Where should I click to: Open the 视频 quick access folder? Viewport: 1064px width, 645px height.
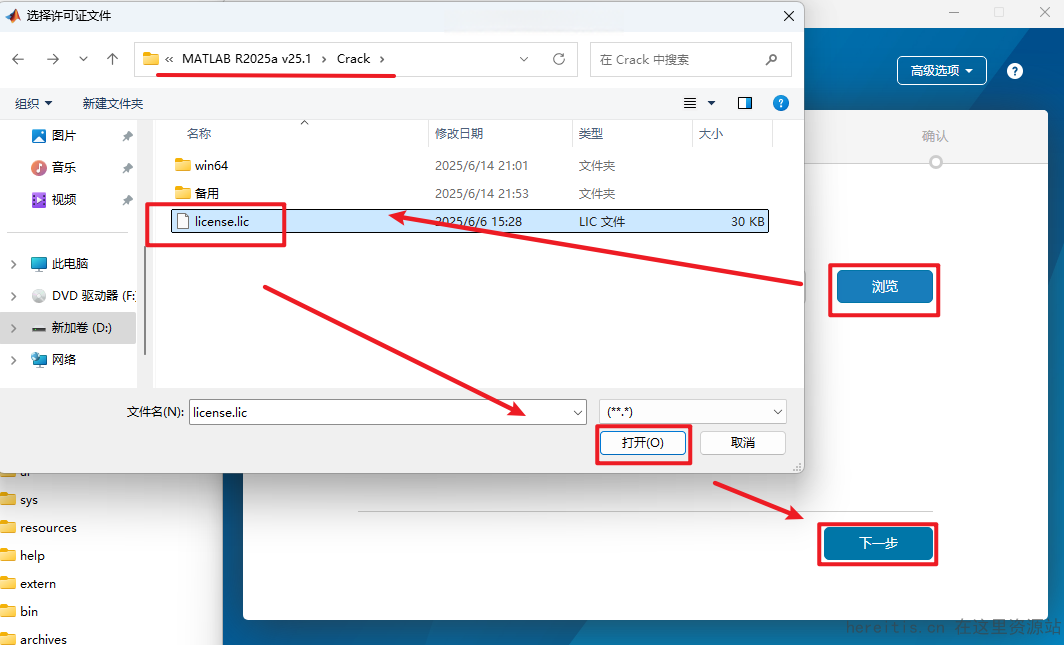(64, 199)
